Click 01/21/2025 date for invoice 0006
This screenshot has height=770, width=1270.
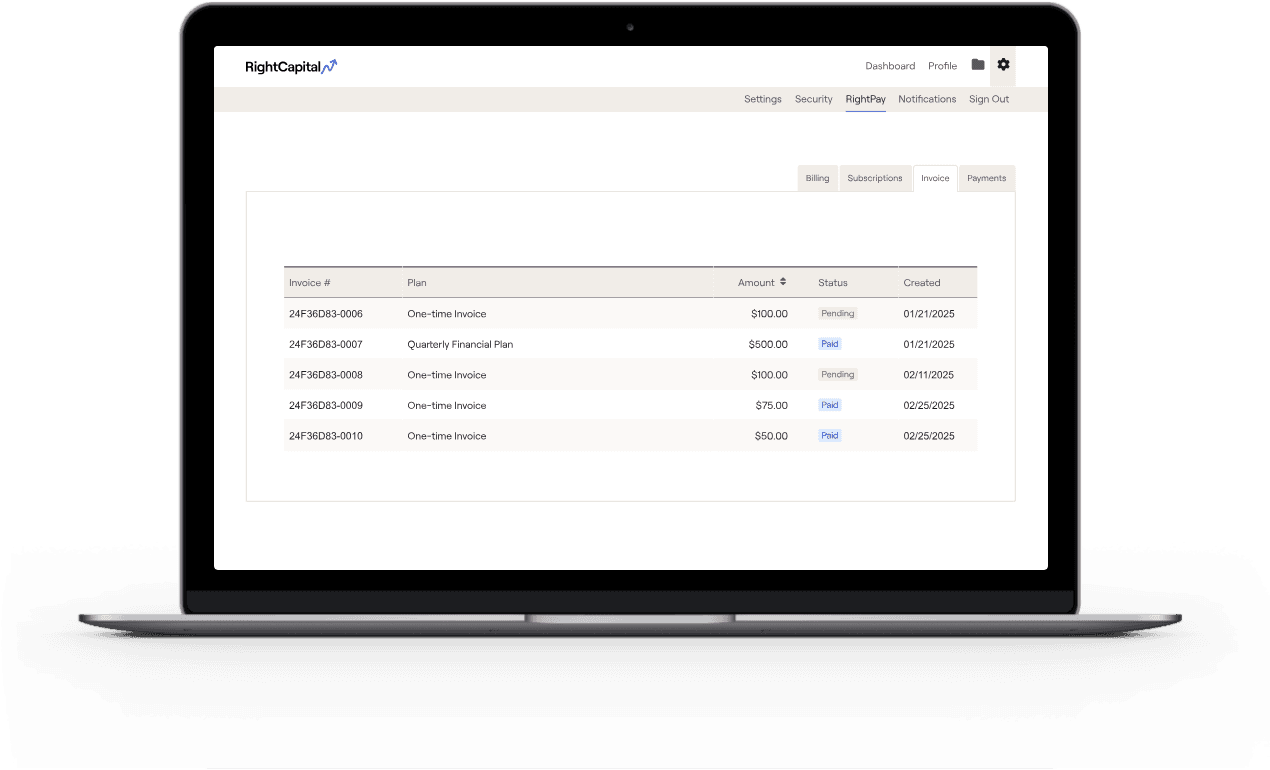[x=929, y=314]
